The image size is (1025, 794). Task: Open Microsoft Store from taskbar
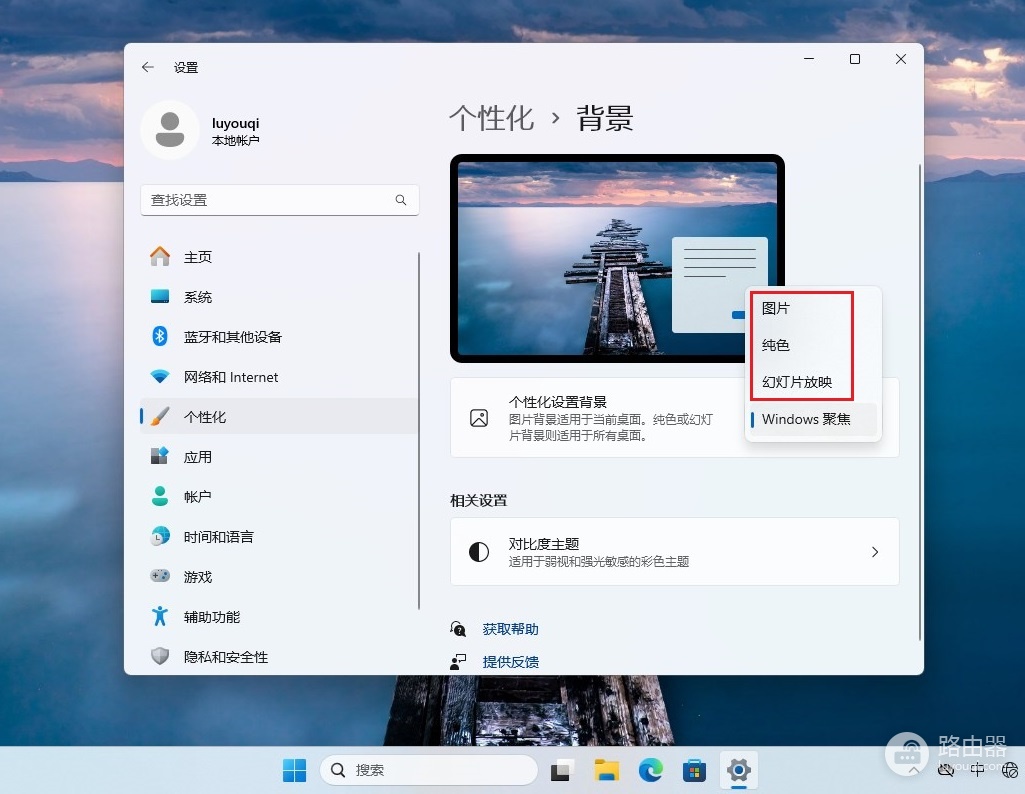pyautogui.click(x=694, y=770)
